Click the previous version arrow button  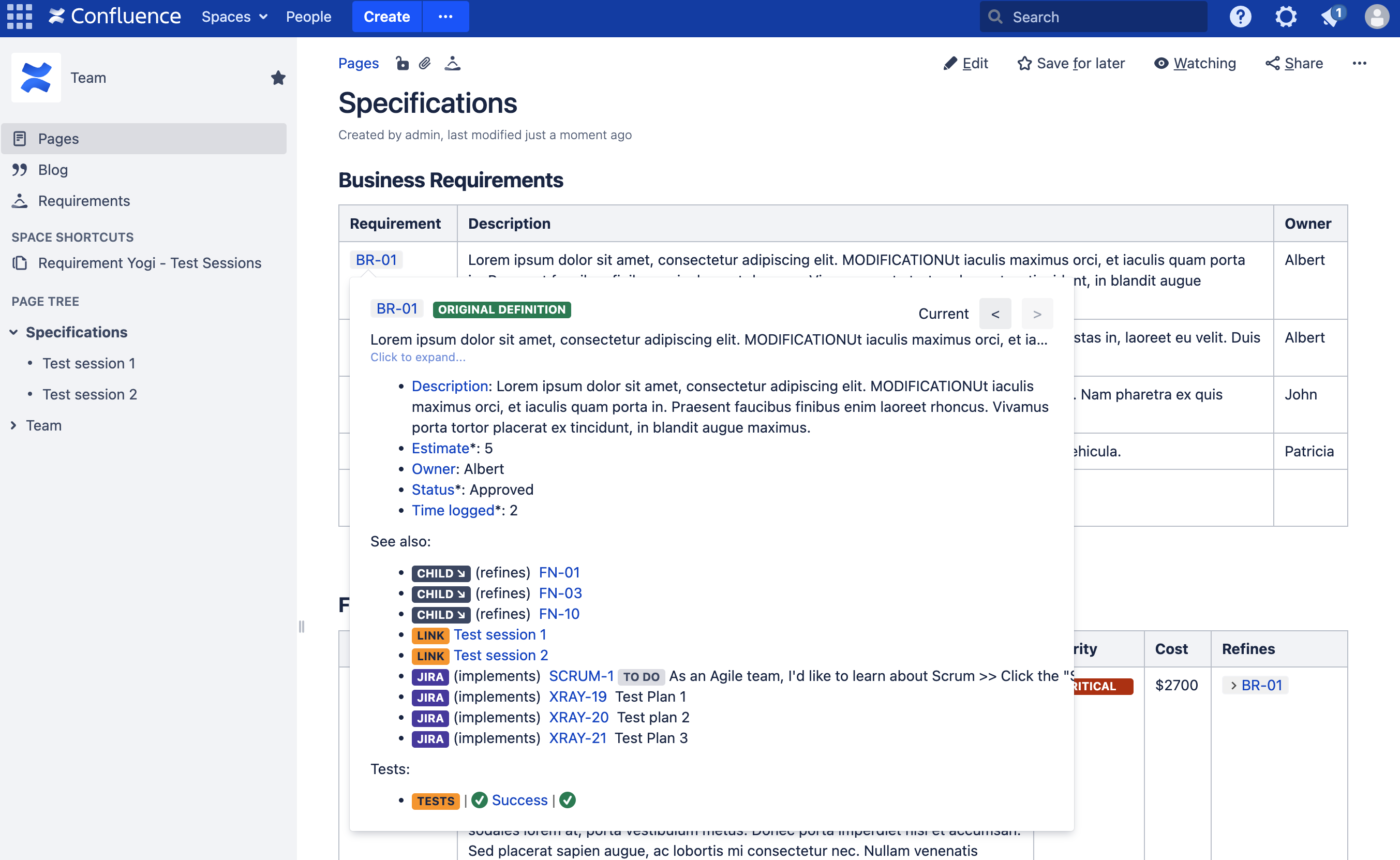point(995,314)
